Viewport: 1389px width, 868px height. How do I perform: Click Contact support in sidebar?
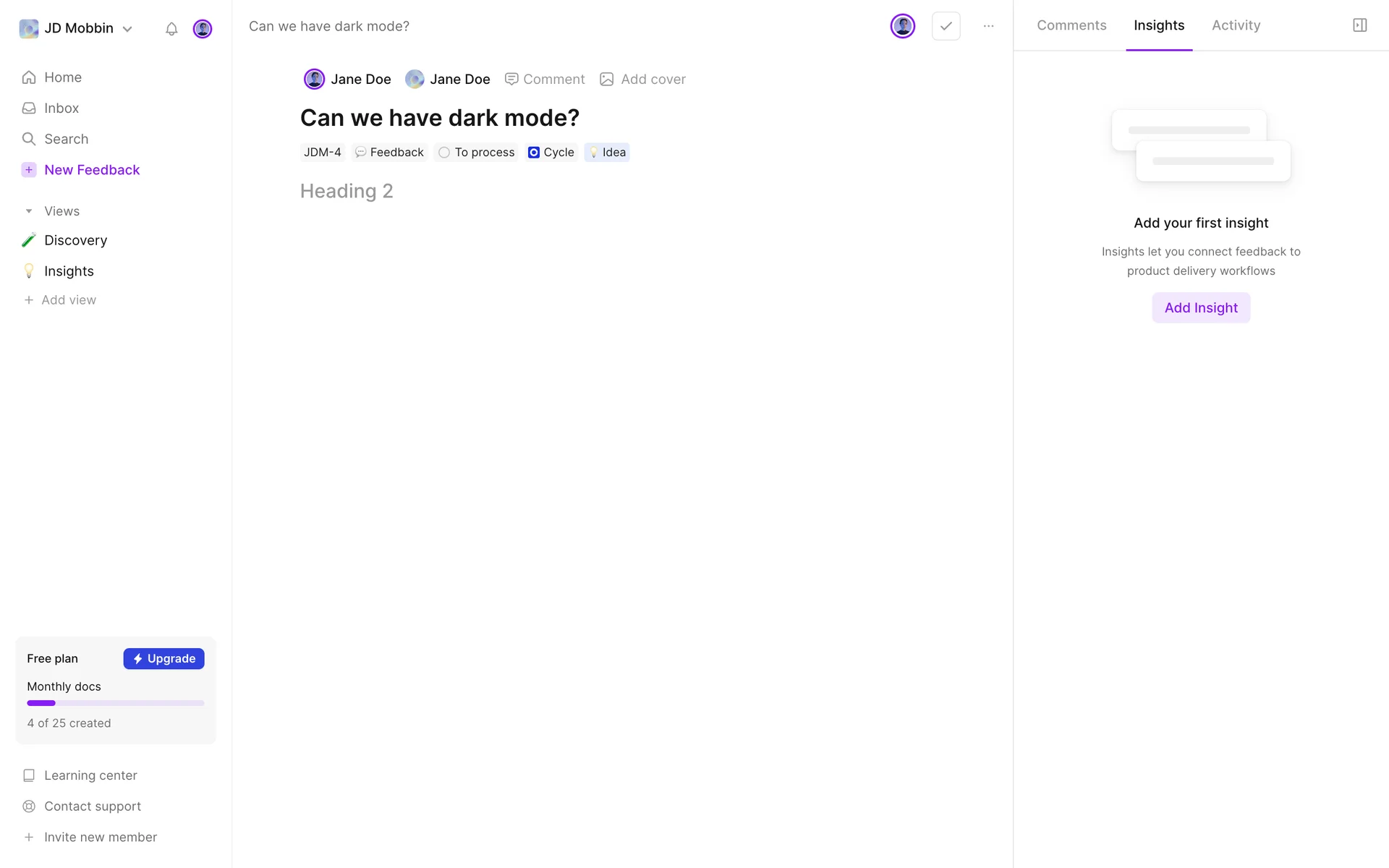(92, 807)
